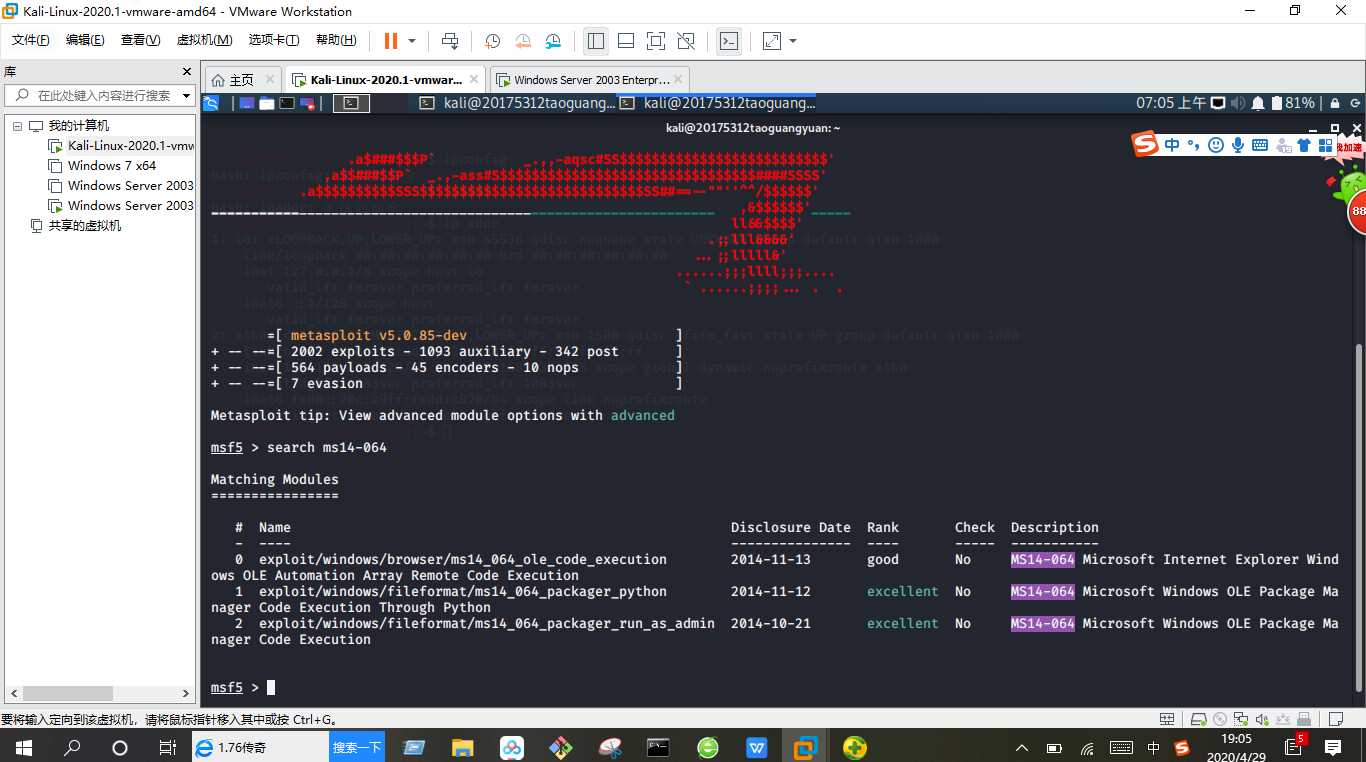Viewport: 1366px width, 762px height.
Task: Open the 编辑(E) menu
Action: click(x=85, y=40)
